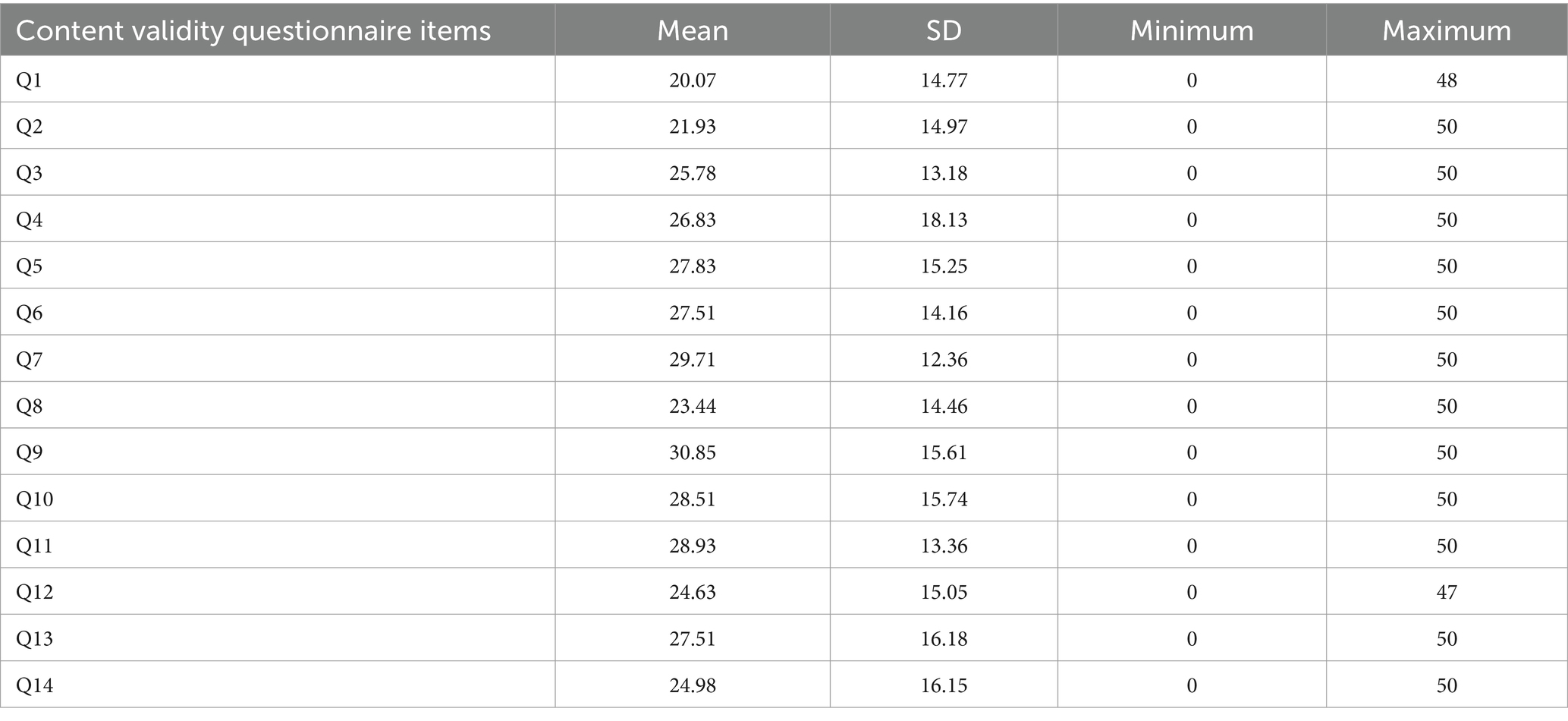
Task: Click Q6 SD value 14.16
Action: click(944, 313)
